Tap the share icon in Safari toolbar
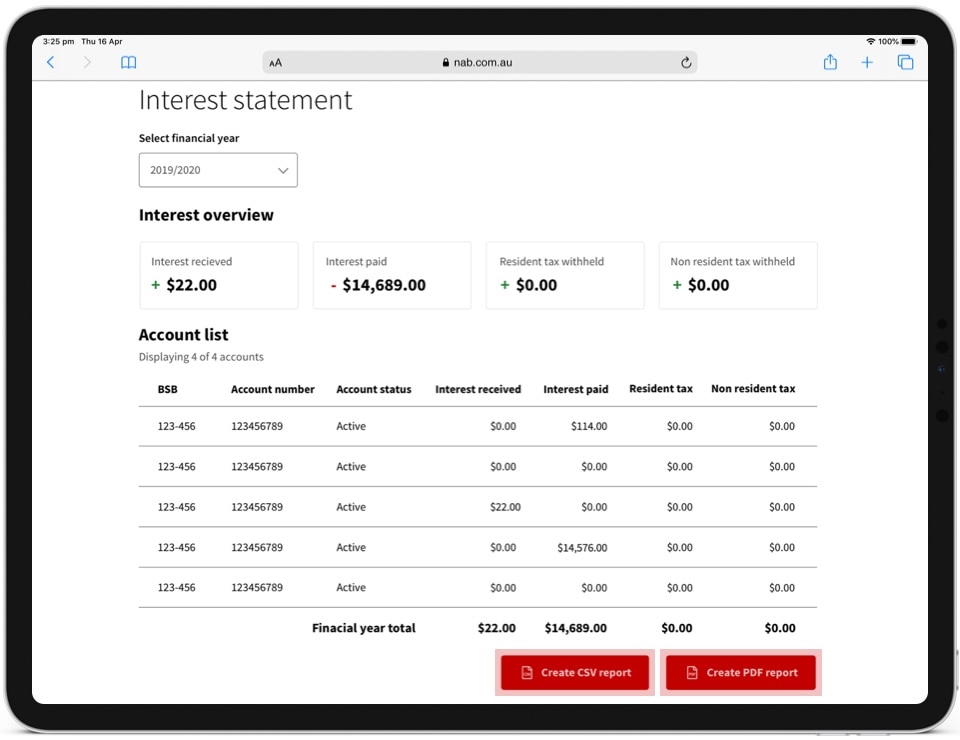This screenshot has height=740, width=960. (x=830, y=62)
